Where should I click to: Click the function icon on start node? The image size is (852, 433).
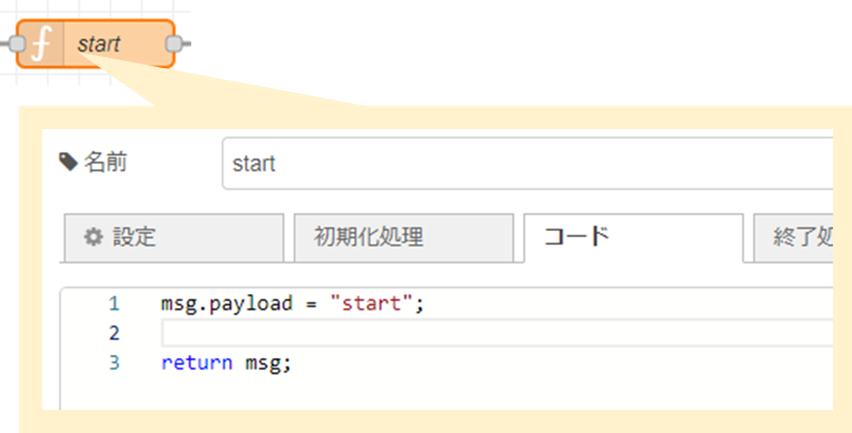click(x=41, y=44)
